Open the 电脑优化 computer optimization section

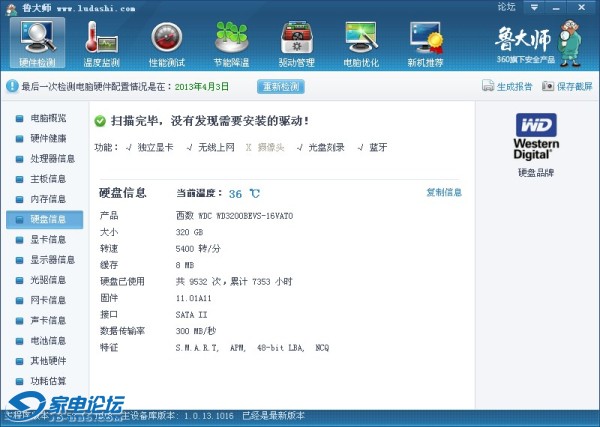[x=361, y=43]
